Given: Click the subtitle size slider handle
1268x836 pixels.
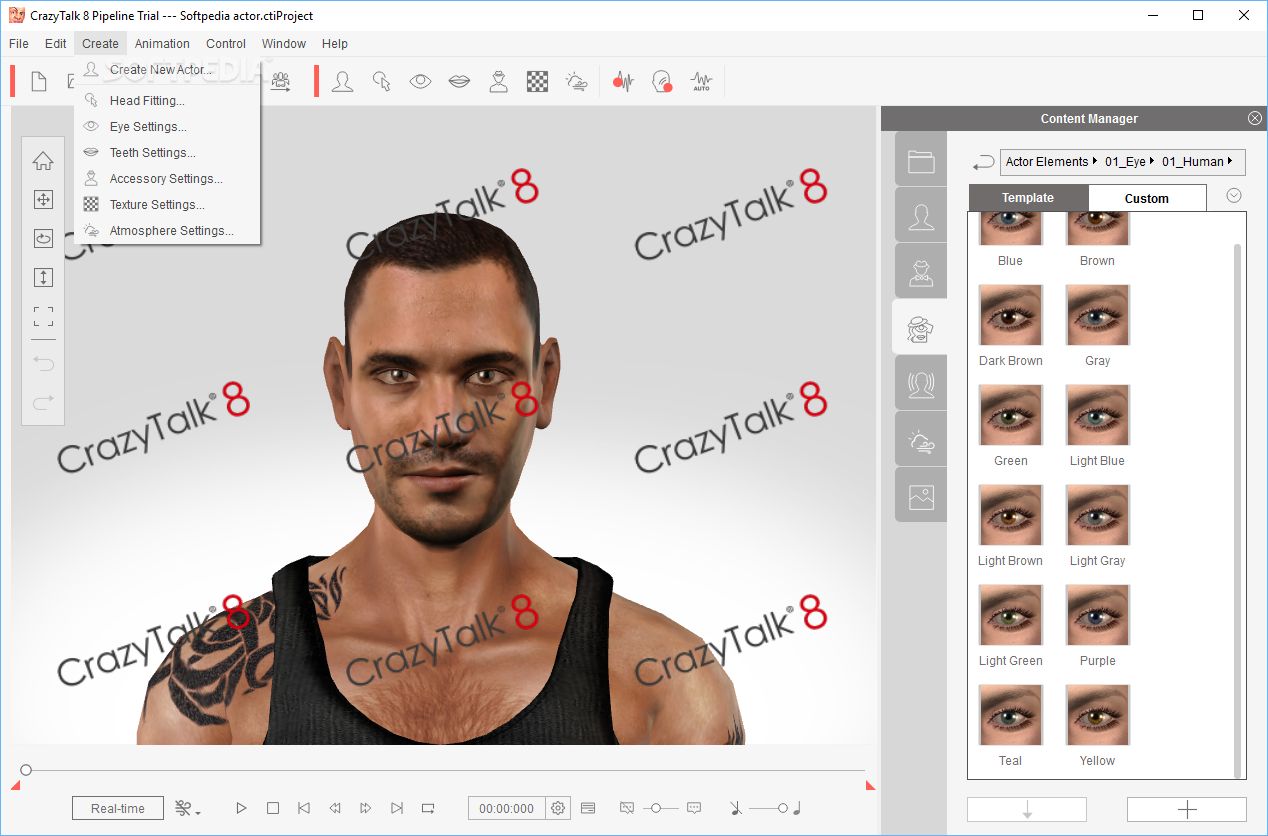Looking at the screenshot, I should click(x=656, y=808).
